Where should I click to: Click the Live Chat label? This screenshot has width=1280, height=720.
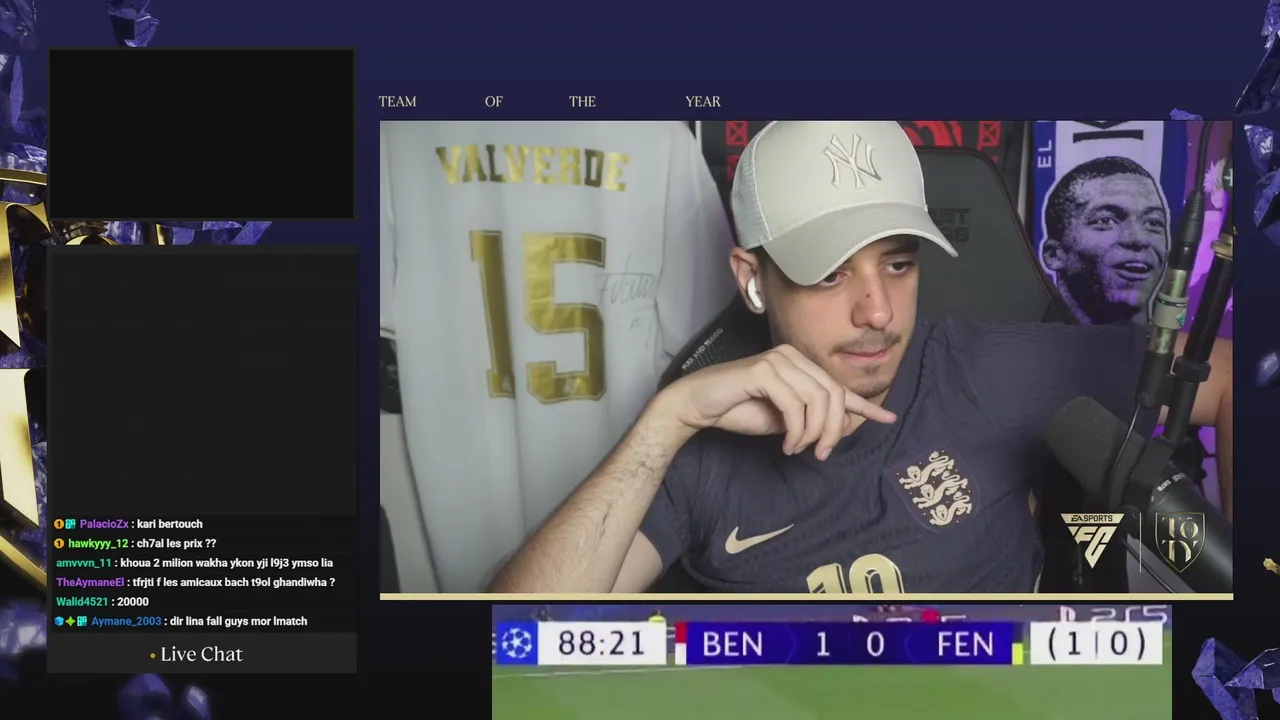(201, 654)
